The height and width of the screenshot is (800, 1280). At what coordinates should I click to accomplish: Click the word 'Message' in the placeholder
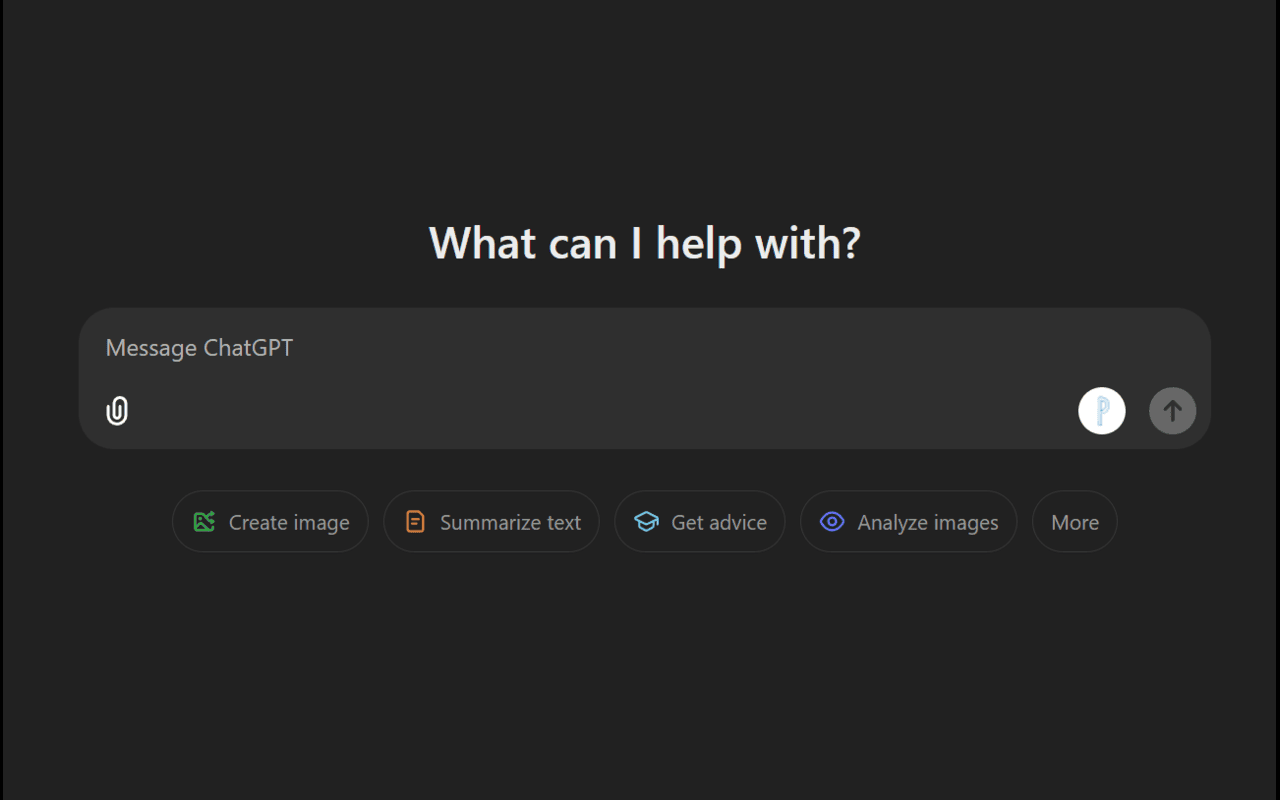[x=151, y=348]
